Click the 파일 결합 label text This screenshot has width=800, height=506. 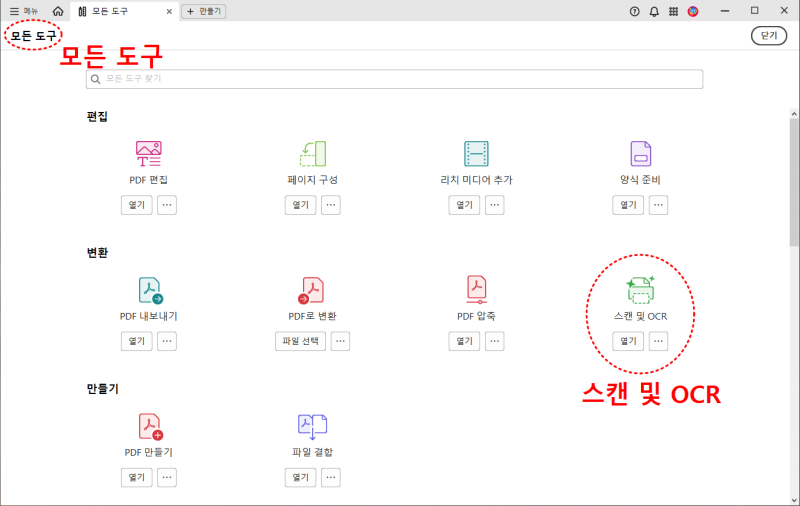click(x=312, y=452)
